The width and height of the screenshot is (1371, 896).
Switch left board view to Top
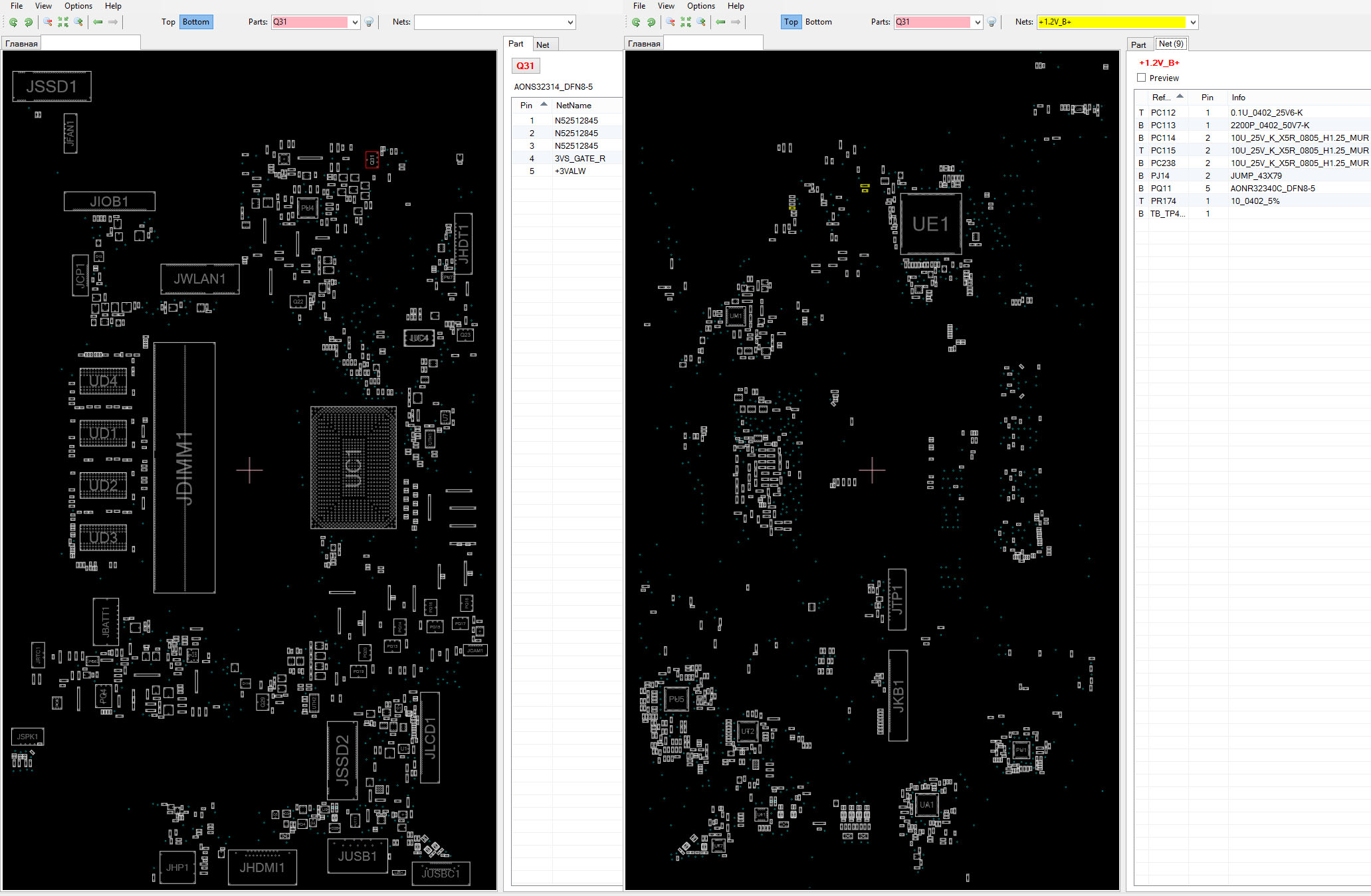tap(168, 22)
